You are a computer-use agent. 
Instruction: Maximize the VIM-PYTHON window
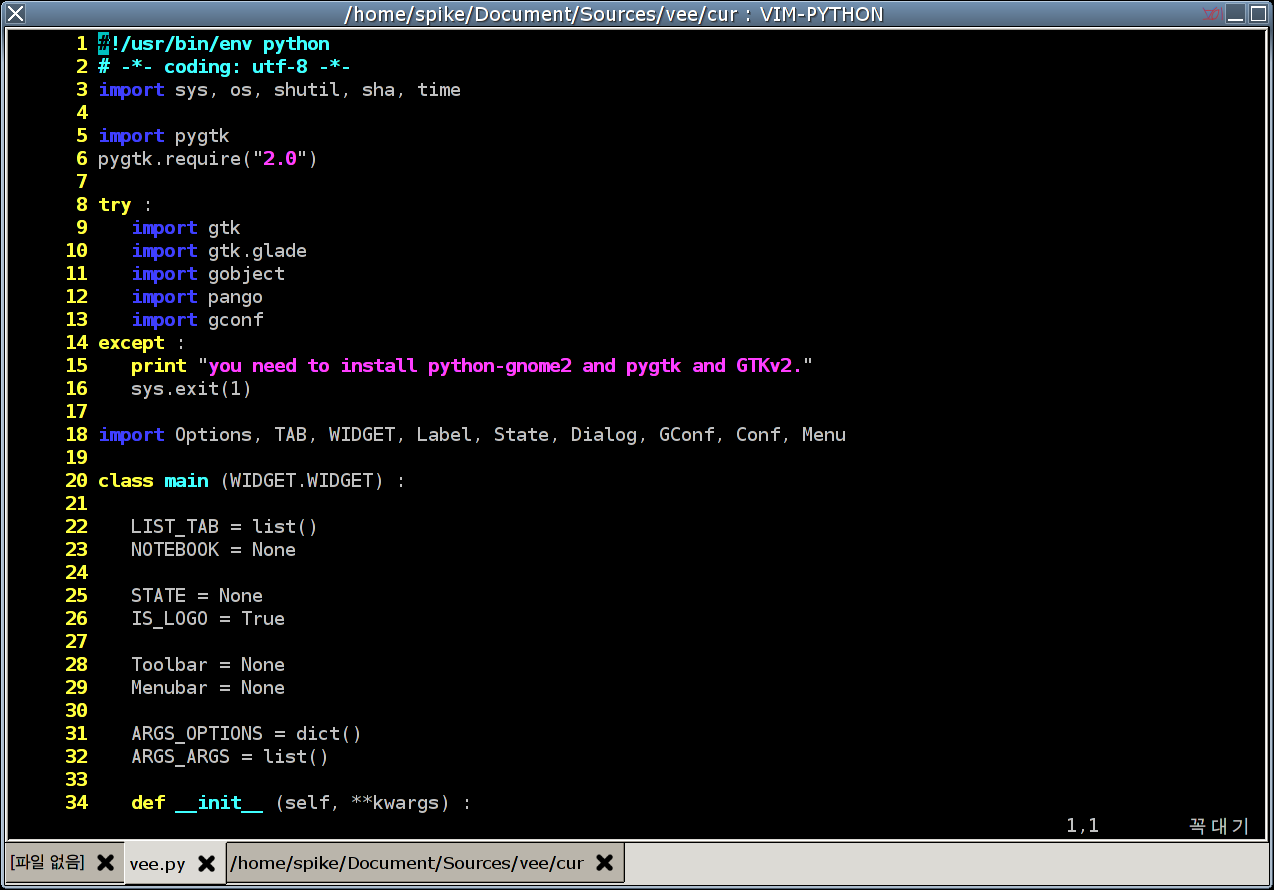click(1257, 13)
